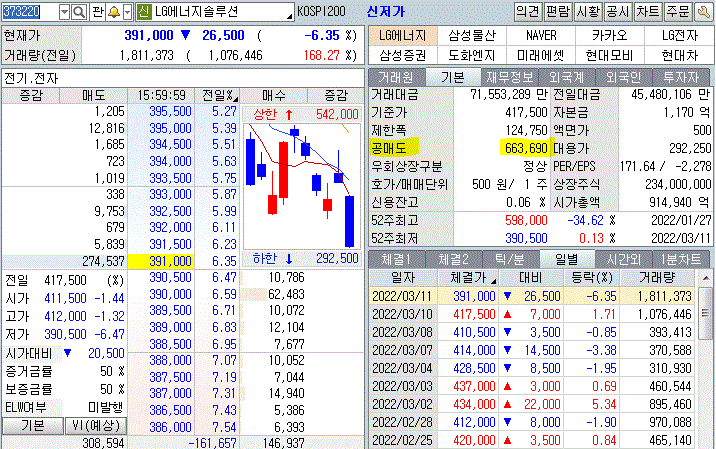The height and width of the screenshot is (449, 716).
Task: Click the ask price 393,000
Action: (x=170, y=194)
